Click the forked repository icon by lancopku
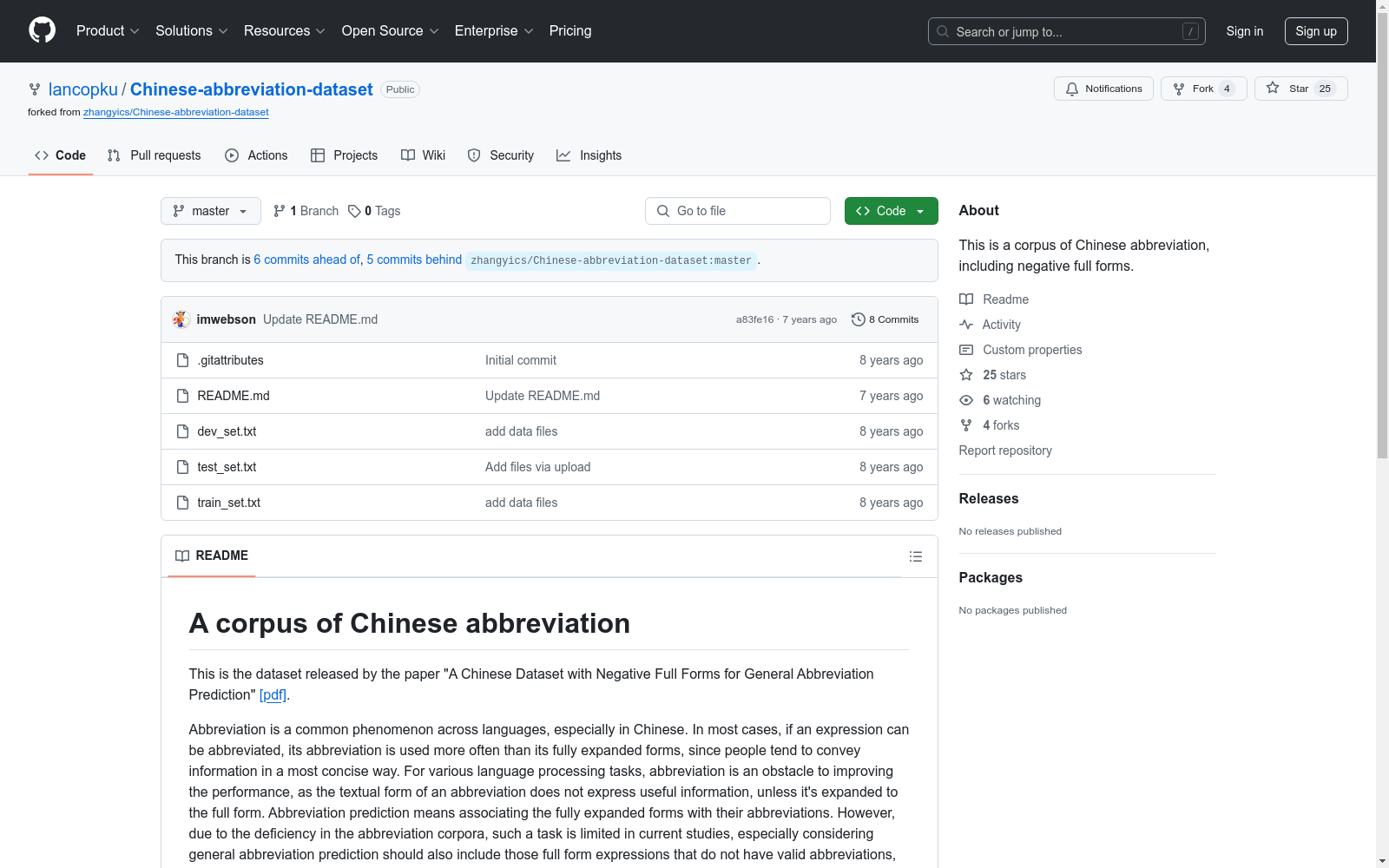The height and width of the screenshot is (868, 1389). [x=35, y=89]
